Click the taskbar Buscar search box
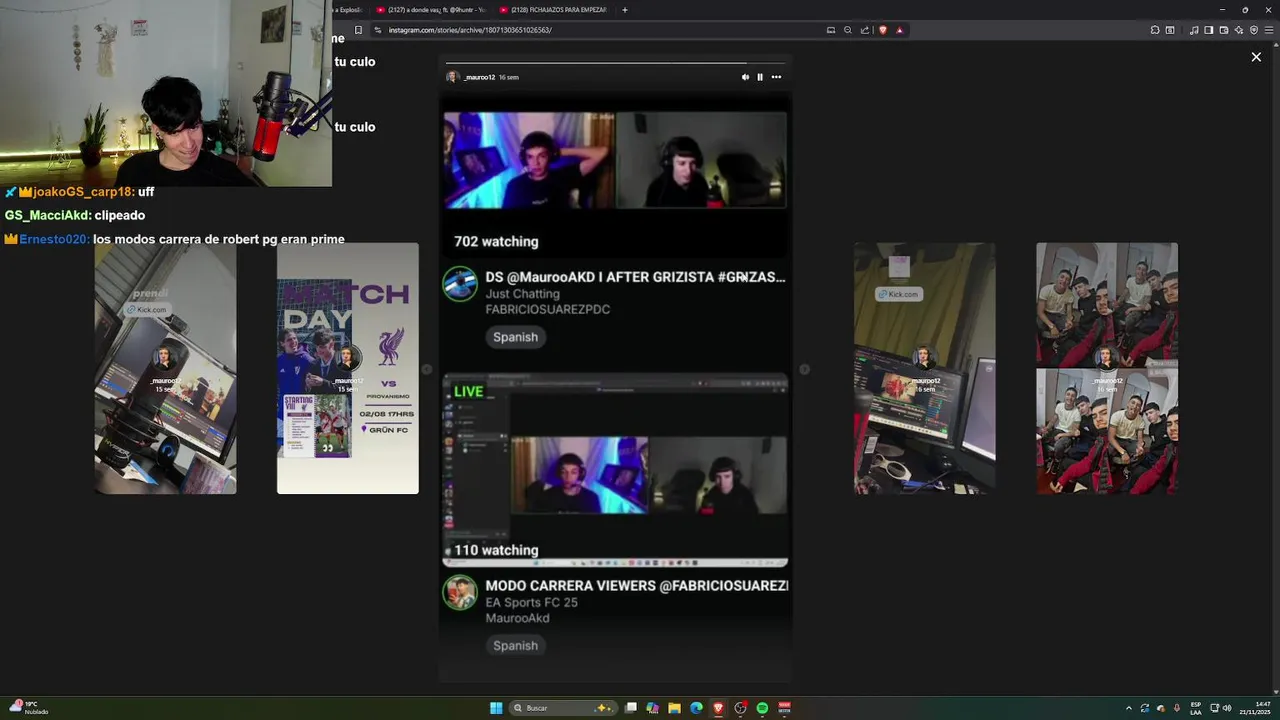The image size is (1280, 720). click(x=564, y=708)
